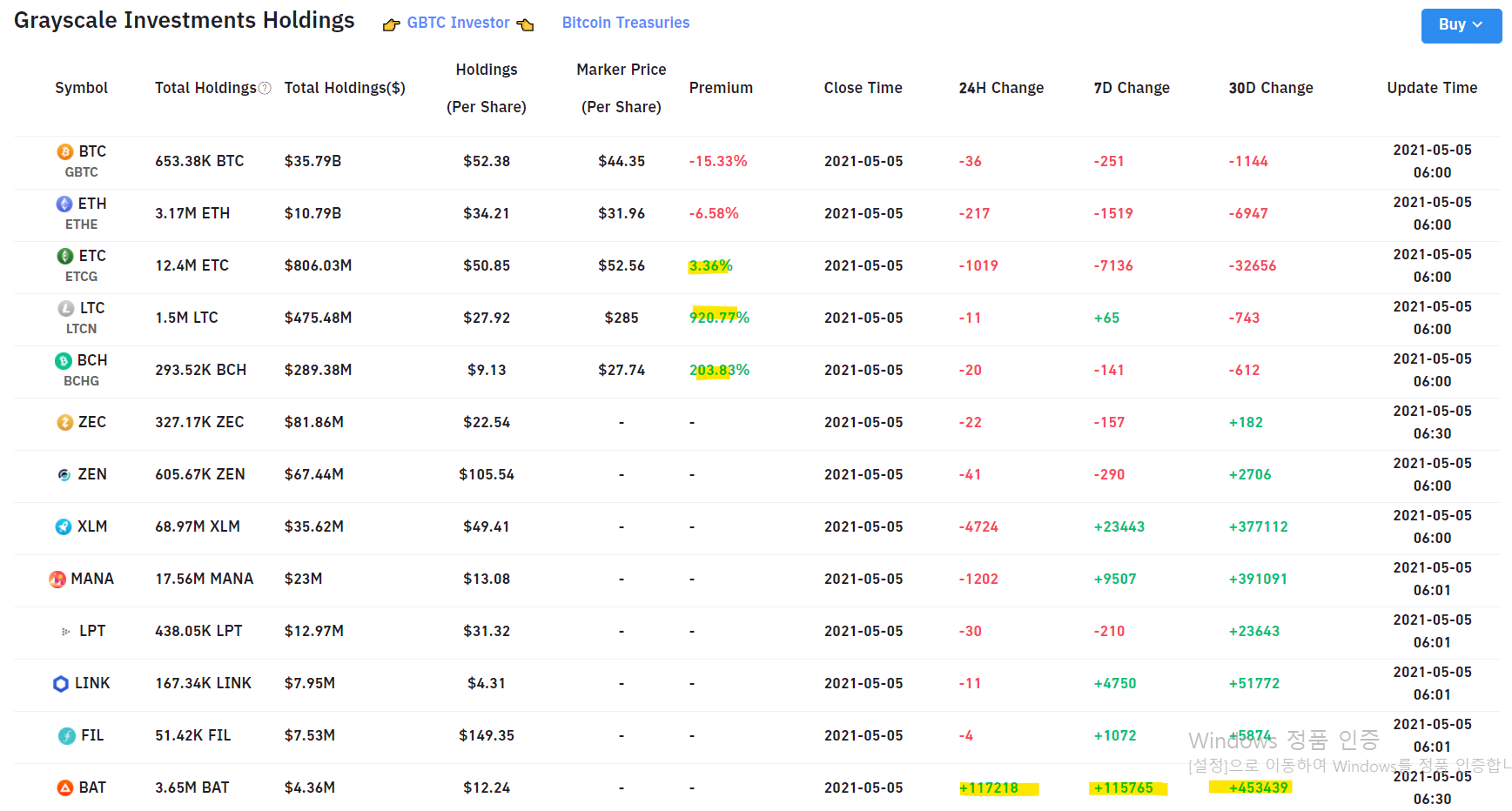Viewport: 1512px width, 811px height.
Task: Sort by Total Holdings column header
Action: coord(205,88)
